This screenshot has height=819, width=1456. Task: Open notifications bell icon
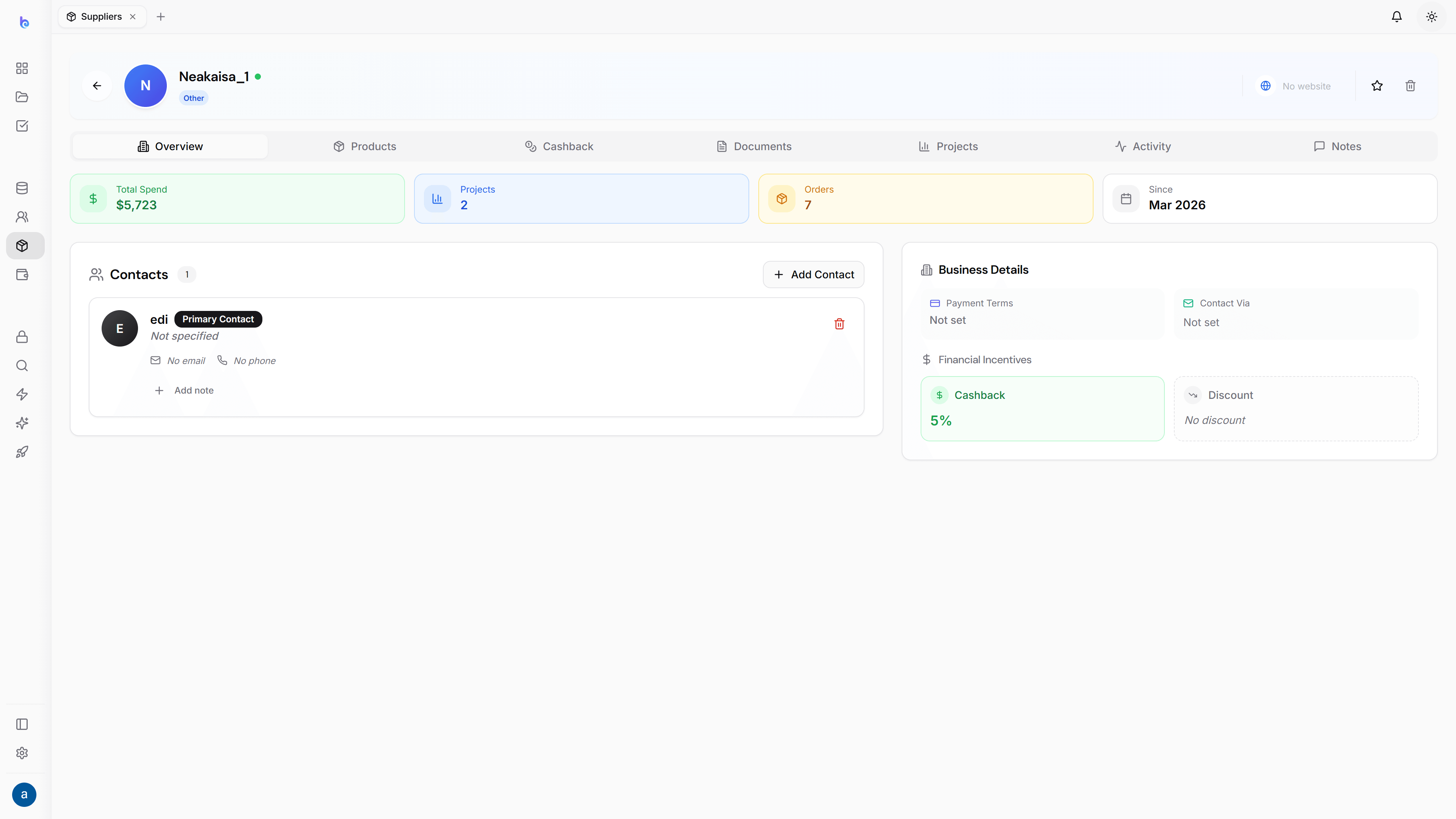coord(1396,16)
